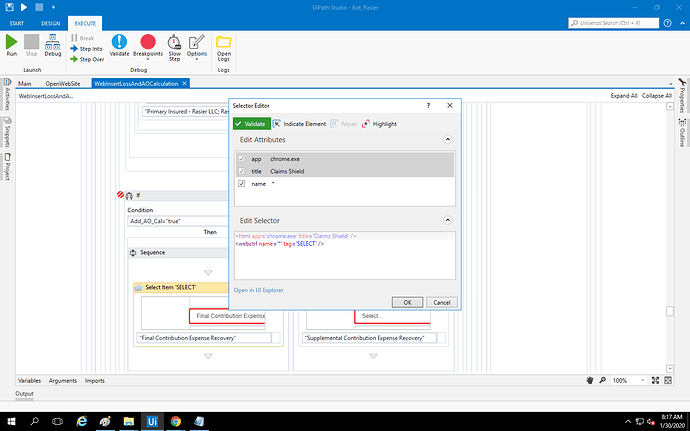Click Collapse All in designer
The height and width of the screenshot is (431, 690).
pyautogui.click(x=657, y=96)
